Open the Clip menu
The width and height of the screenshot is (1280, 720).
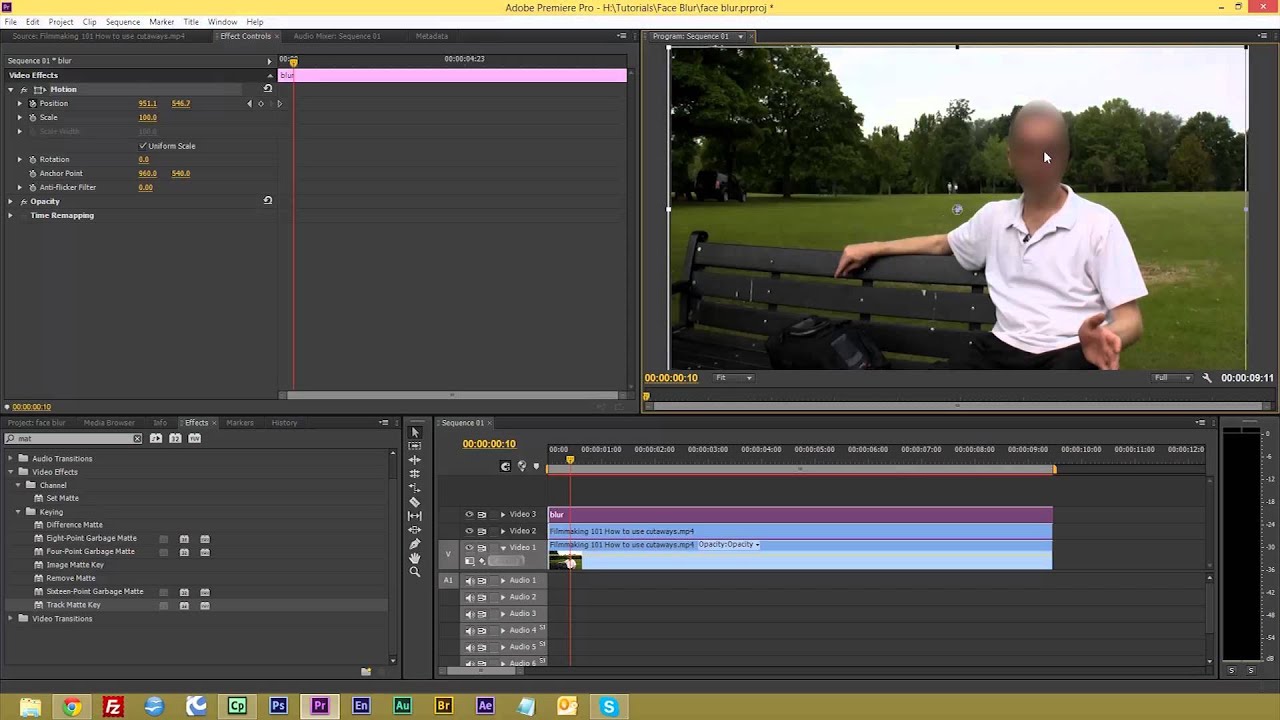click(x=89, y=22)
